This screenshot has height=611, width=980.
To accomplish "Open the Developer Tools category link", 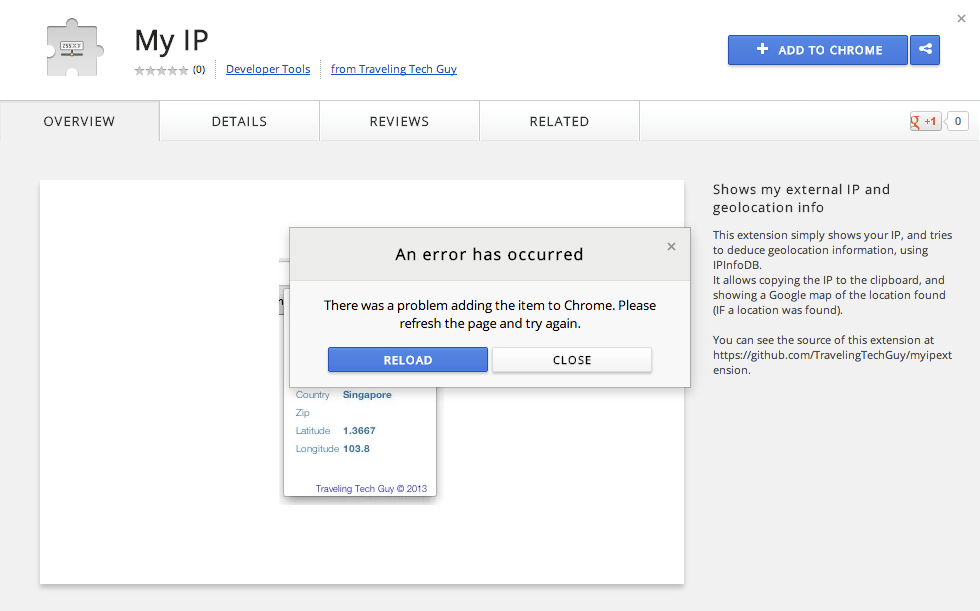I will click(x=268, y=69).
